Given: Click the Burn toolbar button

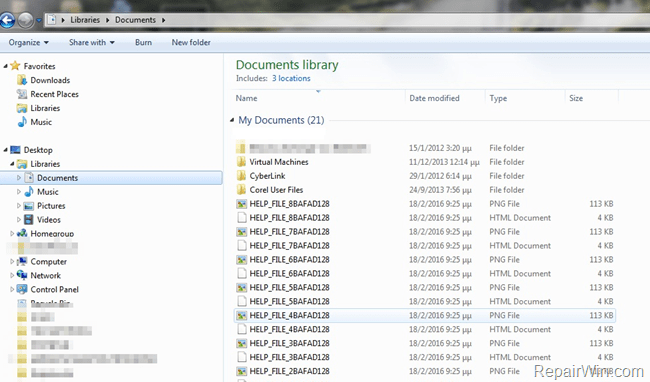Looking at the screenshot, I should (x=143, y=42).
